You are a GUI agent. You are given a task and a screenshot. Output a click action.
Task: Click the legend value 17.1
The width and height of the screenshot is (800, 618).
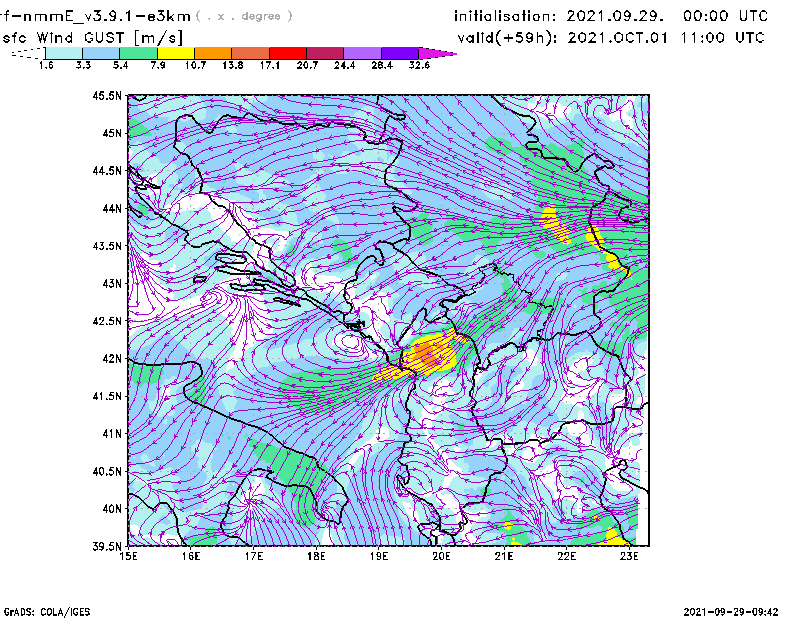tap(269, 65)
